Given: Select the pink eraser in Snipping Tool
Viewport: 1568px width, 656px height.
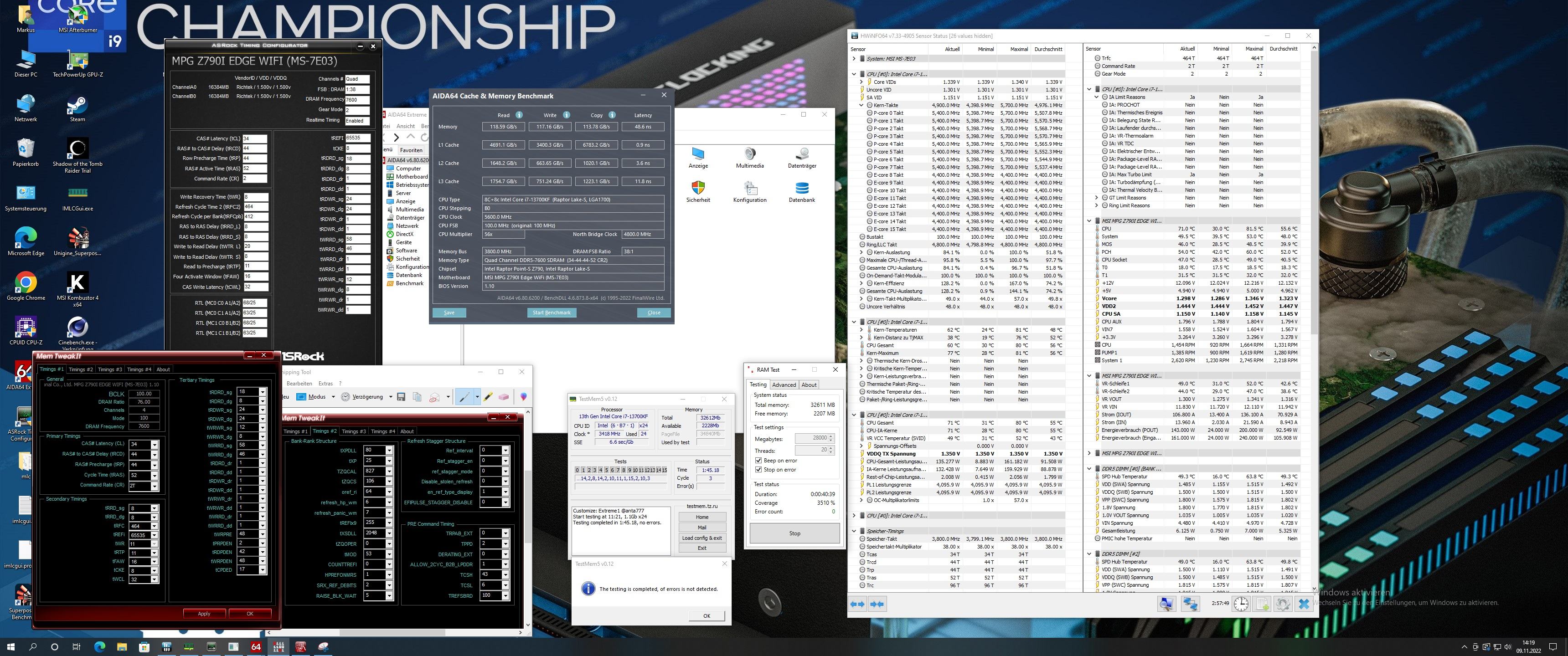Looking at the screenshot, I should pos(503,397).
